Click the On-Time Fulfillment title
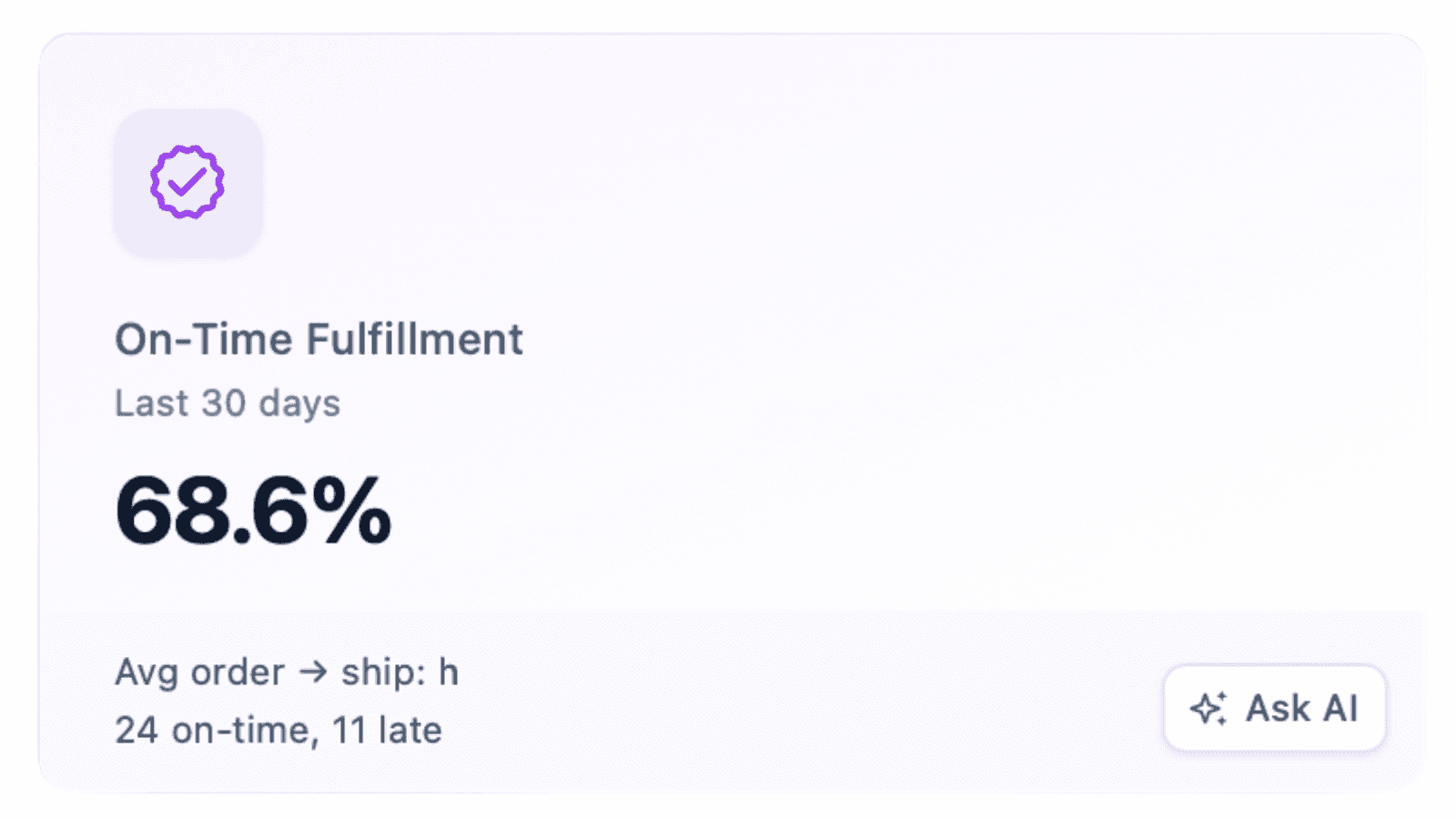This screenshot has width=1456, height=819. point(318,339)
